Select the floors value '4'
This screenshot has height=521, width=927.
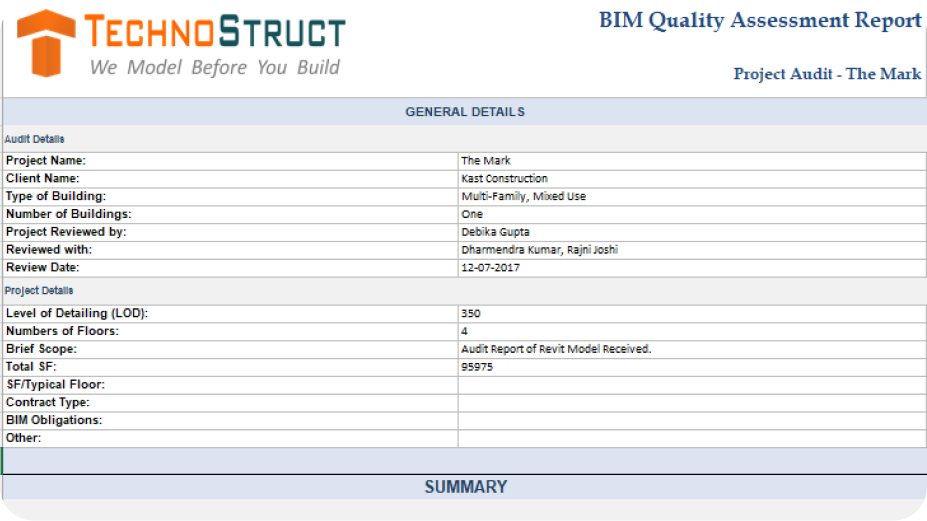pyautogui.click(x=692, y=331)
